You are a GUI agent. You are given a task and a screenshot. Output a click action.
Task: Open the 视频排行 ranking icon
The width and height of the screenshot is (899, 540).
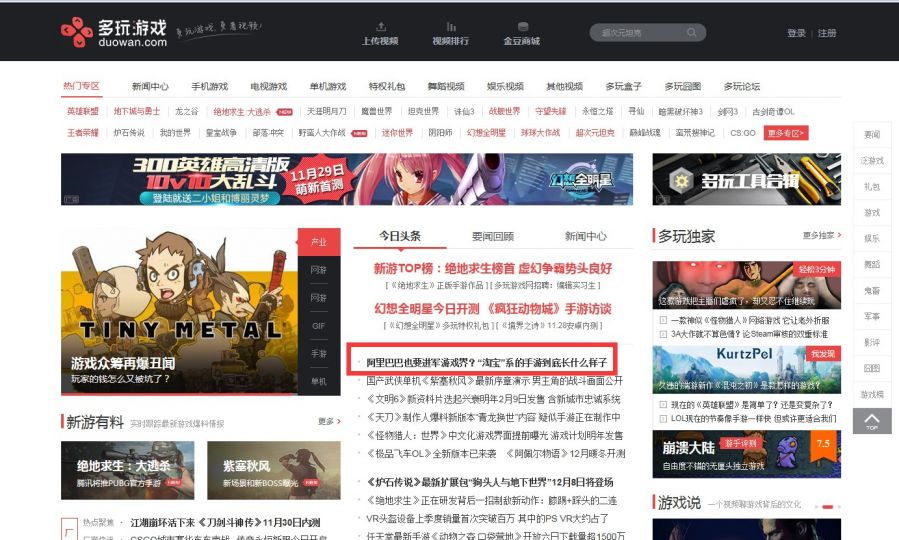pyautogui.click(x=451, y=26)
